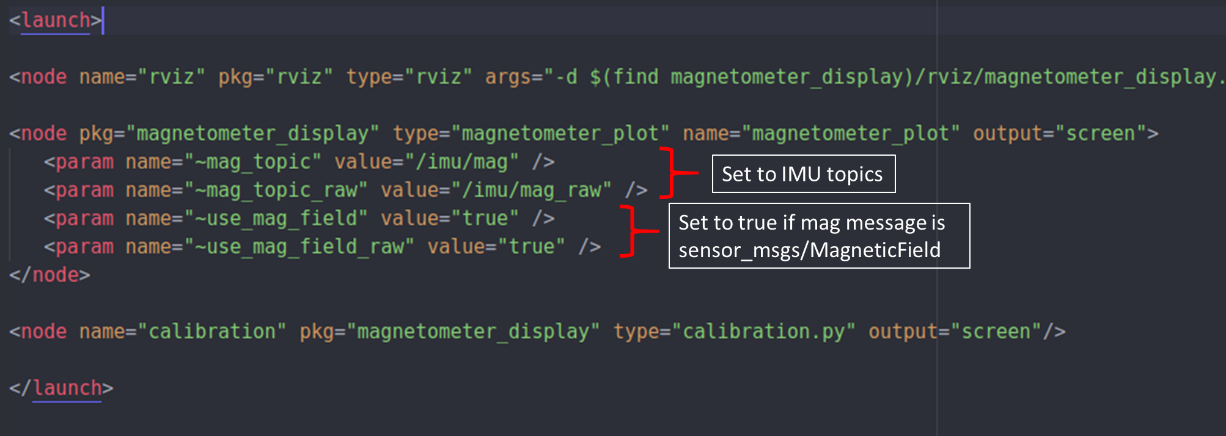Click the sensor_msgs/MagneticField annotation box
The height and width of the screenshot is (436, 1226).
(x=819, y=237)
